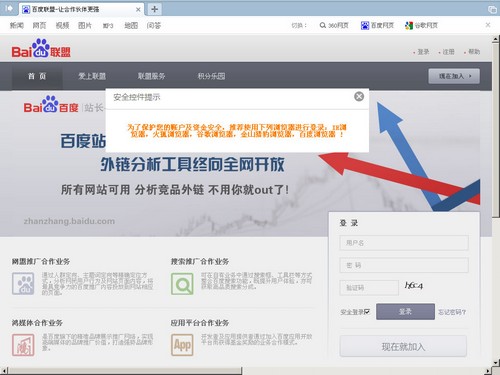
Task: Click the 注册 link in the header
Action: point(448,52)
